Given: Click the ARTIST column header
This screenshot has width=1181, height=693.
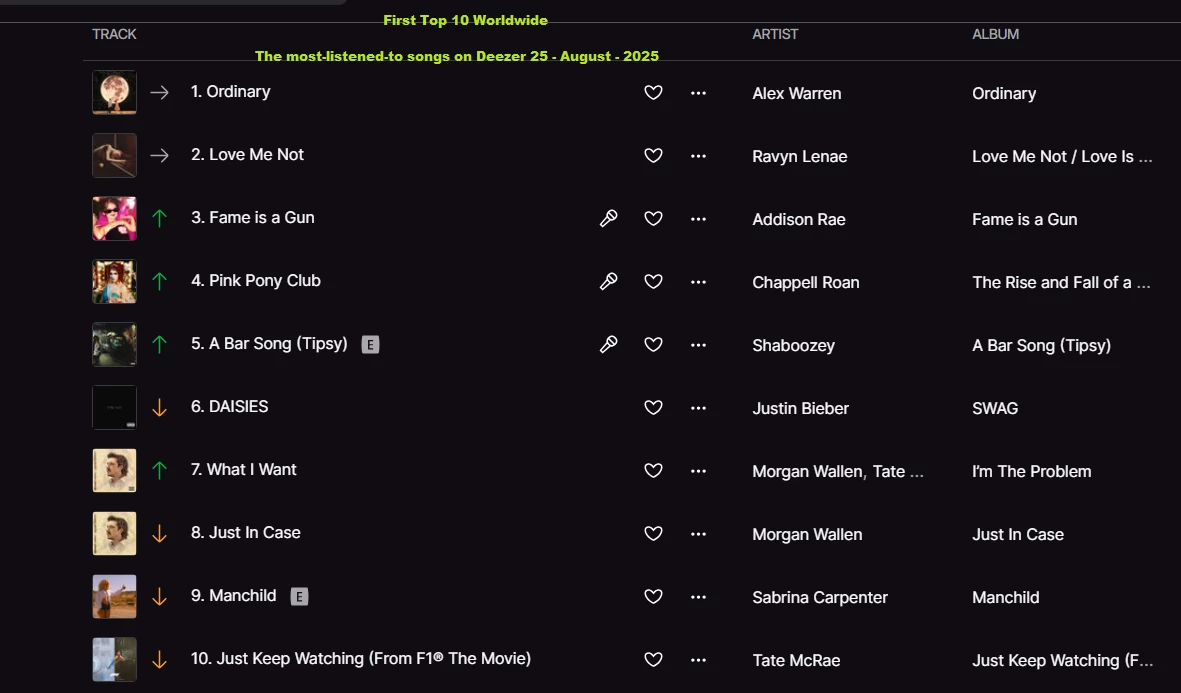Looking at the screenshot, I should (x=775, y=34).
